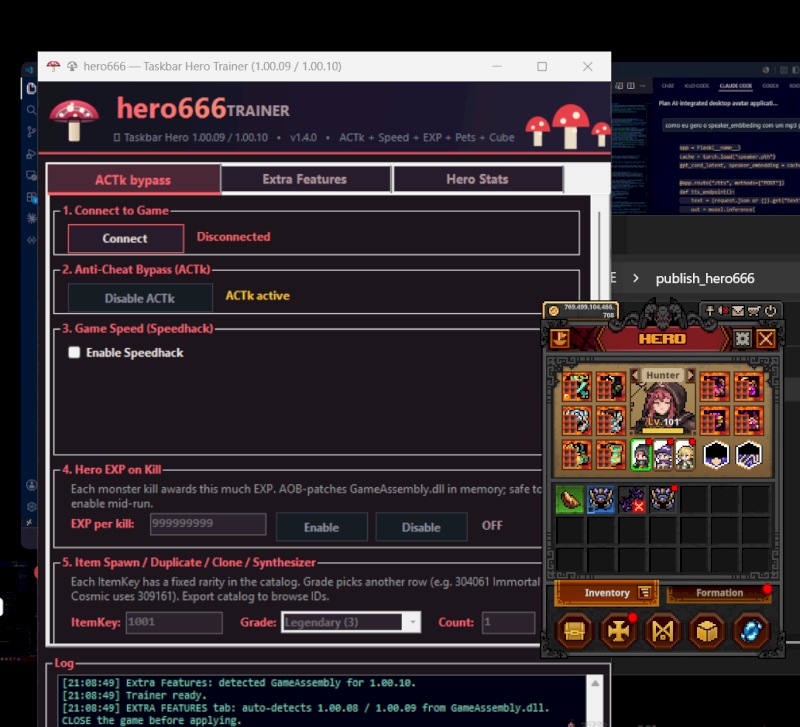Screen dimensions: 800x727
Task: Open Source Control in VS Code activity bar
Action: click(31, 132)
